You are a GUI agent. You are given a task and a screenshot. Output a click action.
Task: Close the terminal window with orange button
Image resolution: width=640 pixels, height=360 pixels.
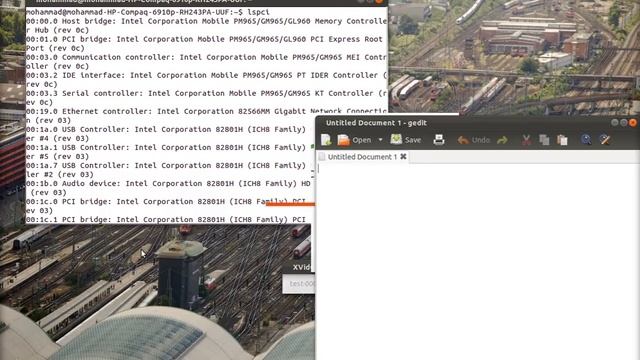click(379, 1)
